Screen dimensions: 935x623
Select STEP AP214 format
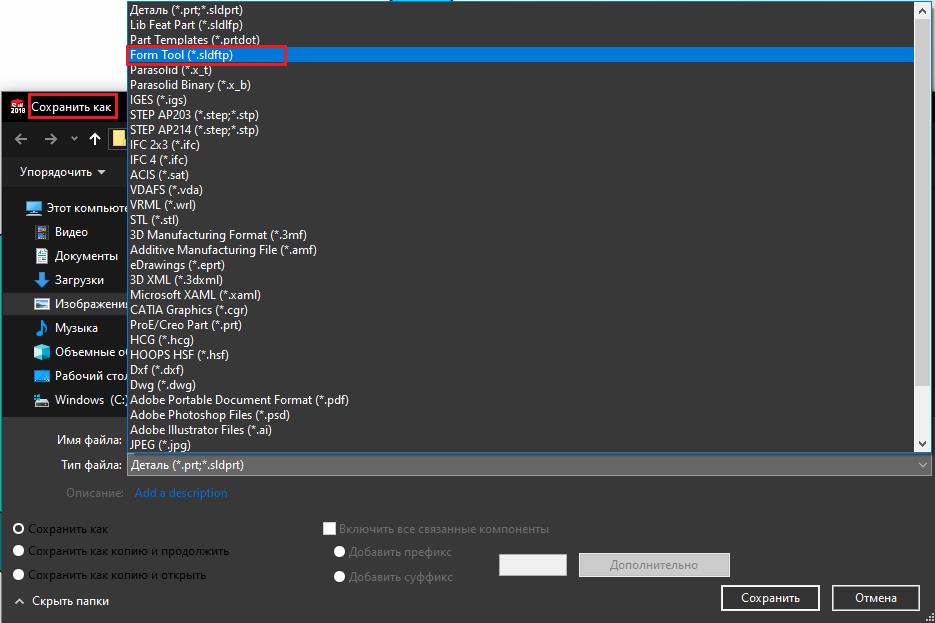click(x=521, y=129)
